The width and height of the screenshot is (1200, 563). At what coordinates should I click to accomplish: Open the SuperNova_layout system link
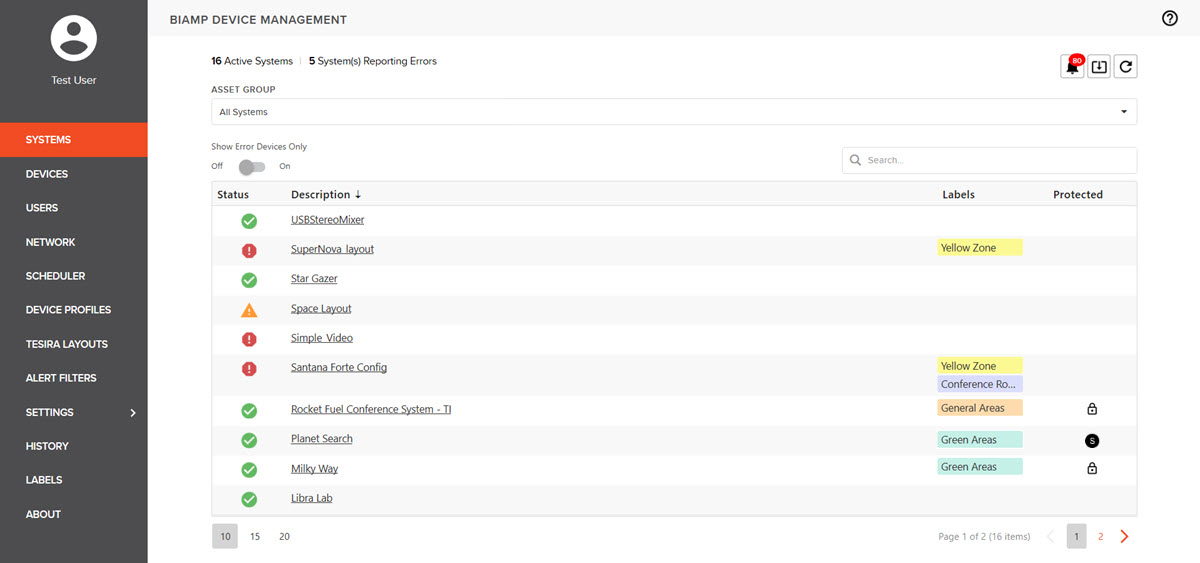(332, 249)
